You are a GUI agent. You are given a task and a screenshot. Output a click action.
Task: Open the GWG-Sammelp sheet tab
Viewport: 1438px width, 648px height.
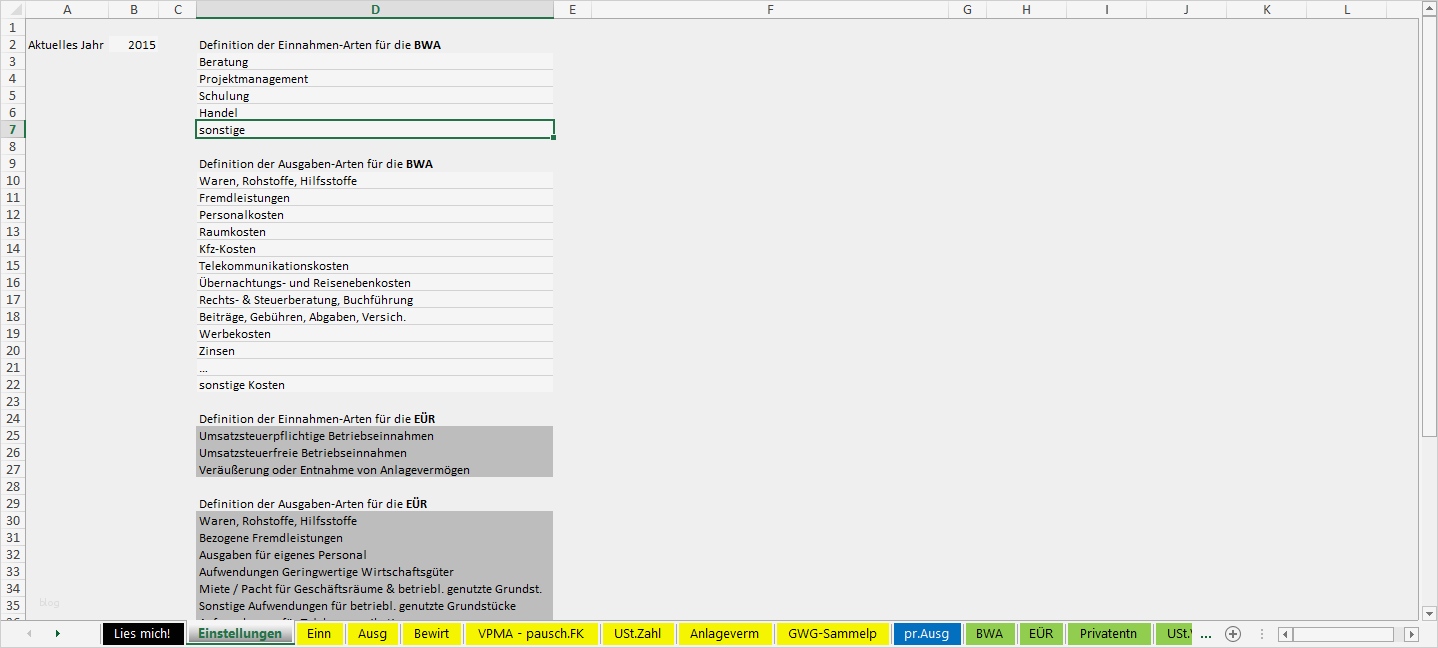pos(832,634)
